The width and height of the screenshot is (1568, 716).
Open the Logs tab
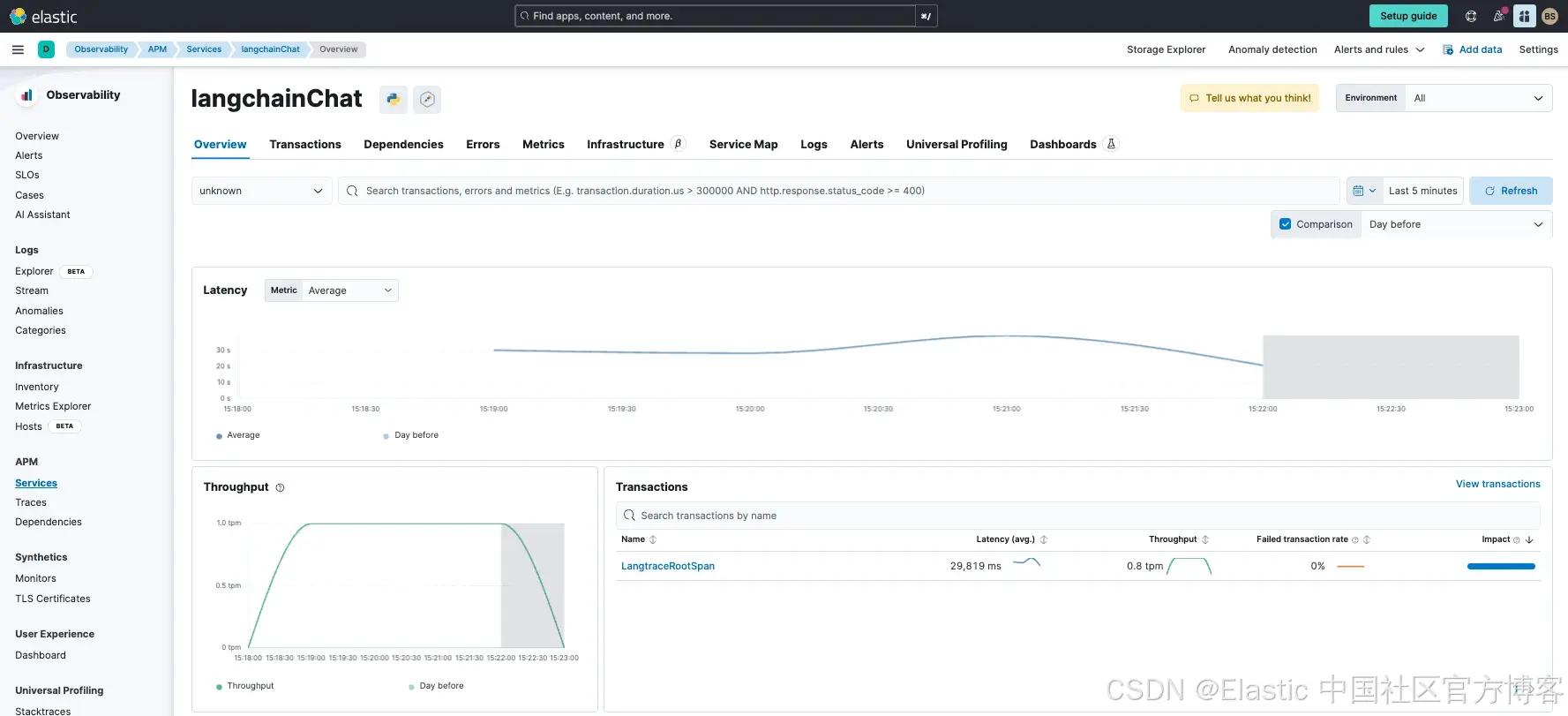814,144
